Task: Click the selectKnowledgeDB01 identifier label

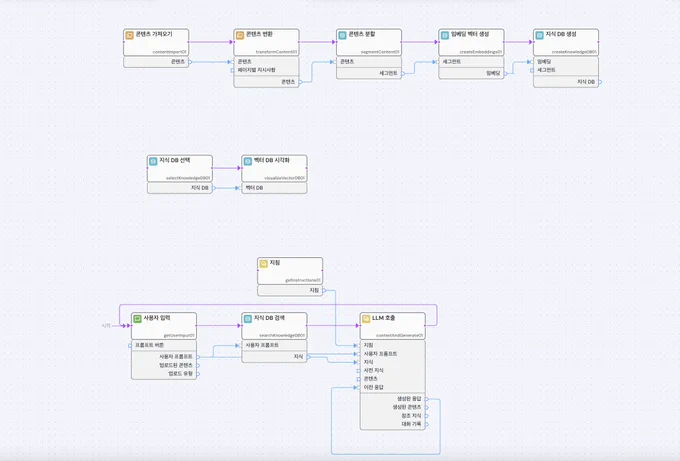Action: click(x=188, y=178)
